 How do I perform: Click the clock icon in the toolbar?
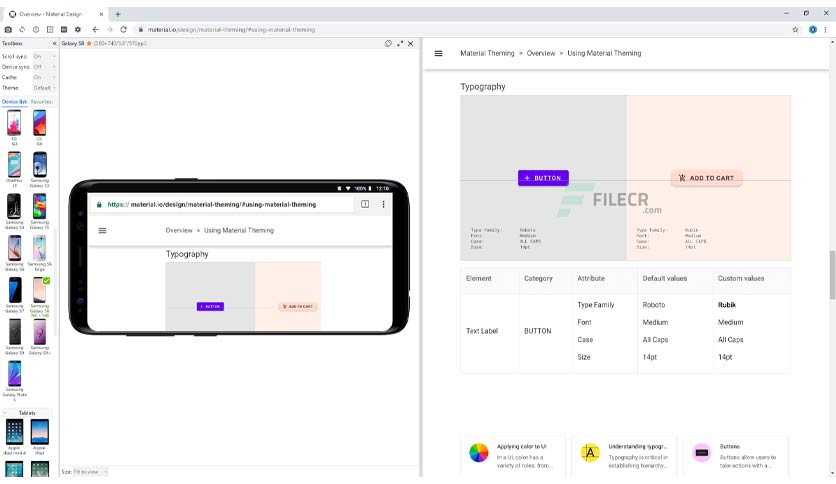click(x=36, y=30)
